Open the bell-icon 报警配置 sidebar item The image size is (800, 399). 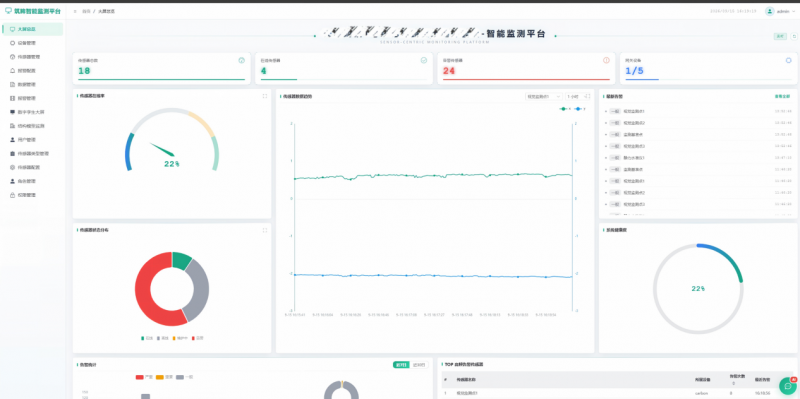coord(33,70)
